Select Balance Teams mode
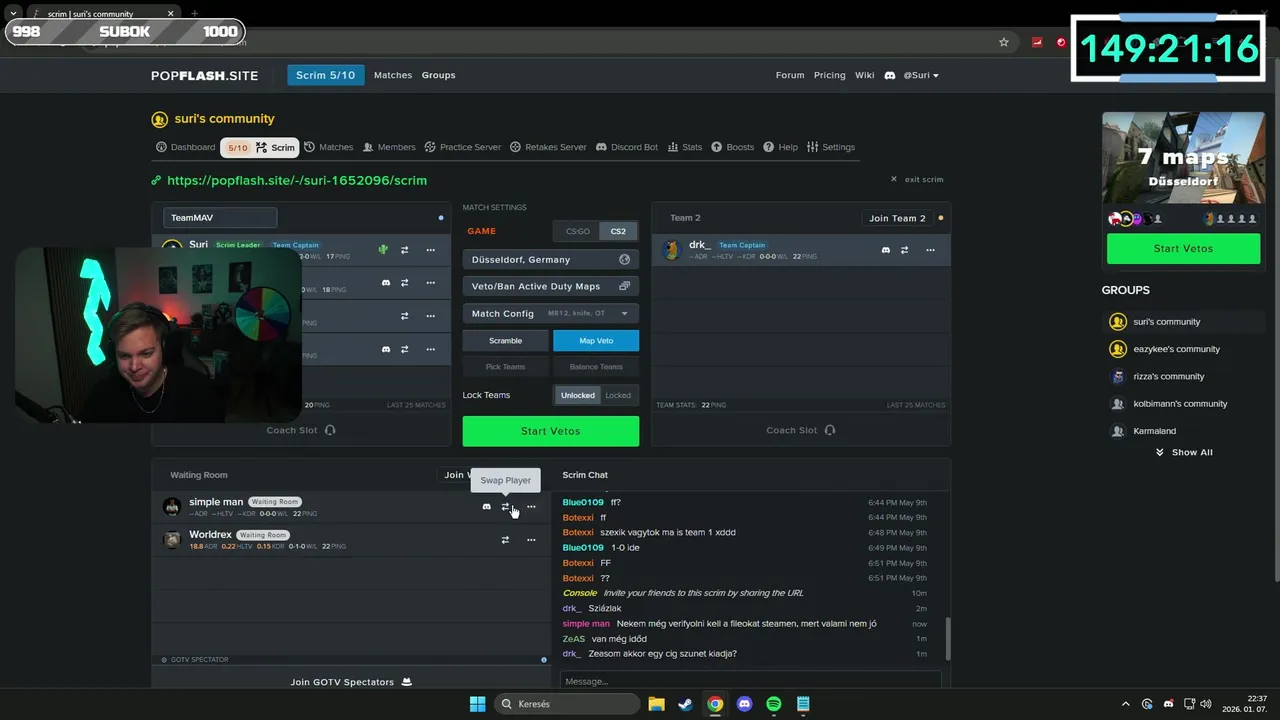The width and height of the screenshot is (1280, 720). (x=596, y=367)
